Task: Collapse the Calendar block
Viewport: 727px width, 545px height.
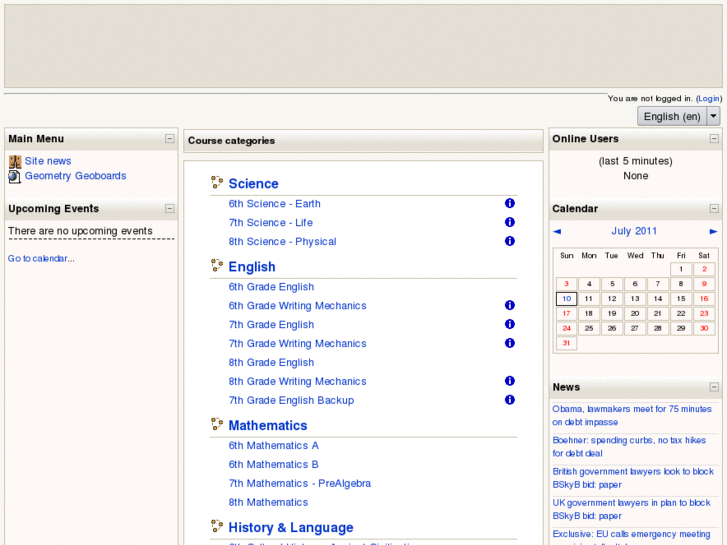Action: (x=714, y=209)
